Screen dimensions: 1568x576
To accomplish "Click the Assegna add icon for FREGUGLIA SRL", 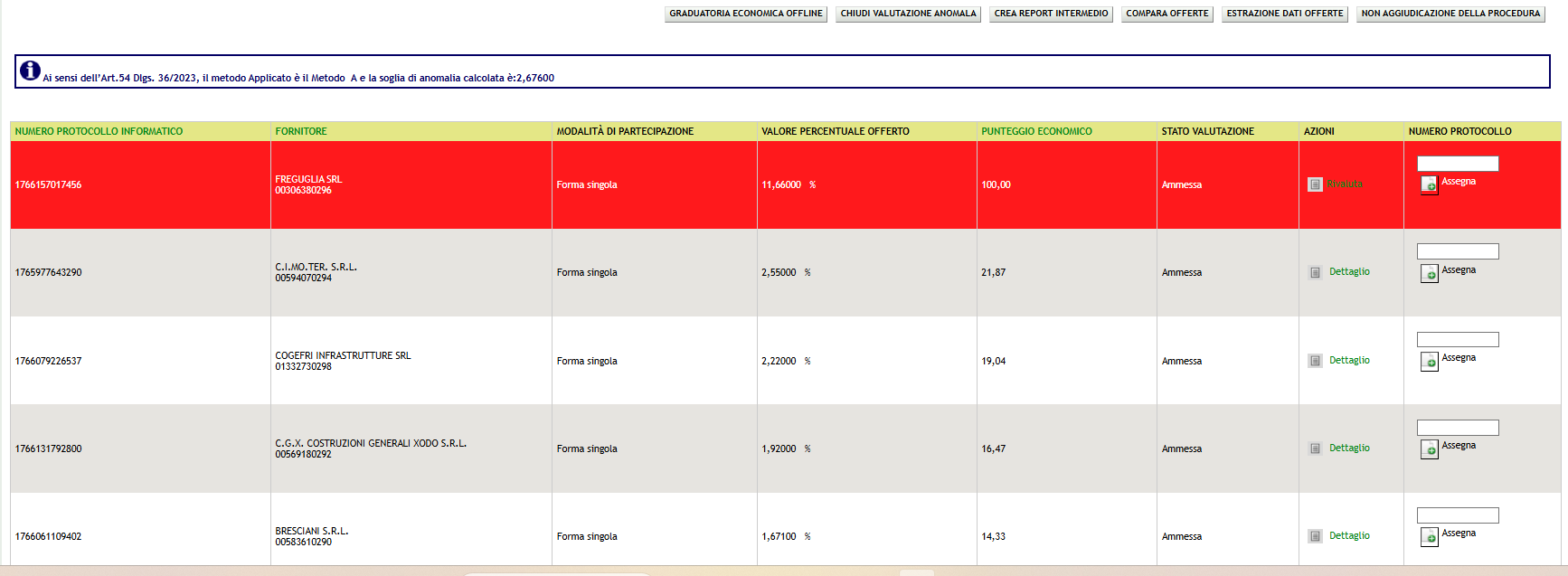I will (1429, 185).
